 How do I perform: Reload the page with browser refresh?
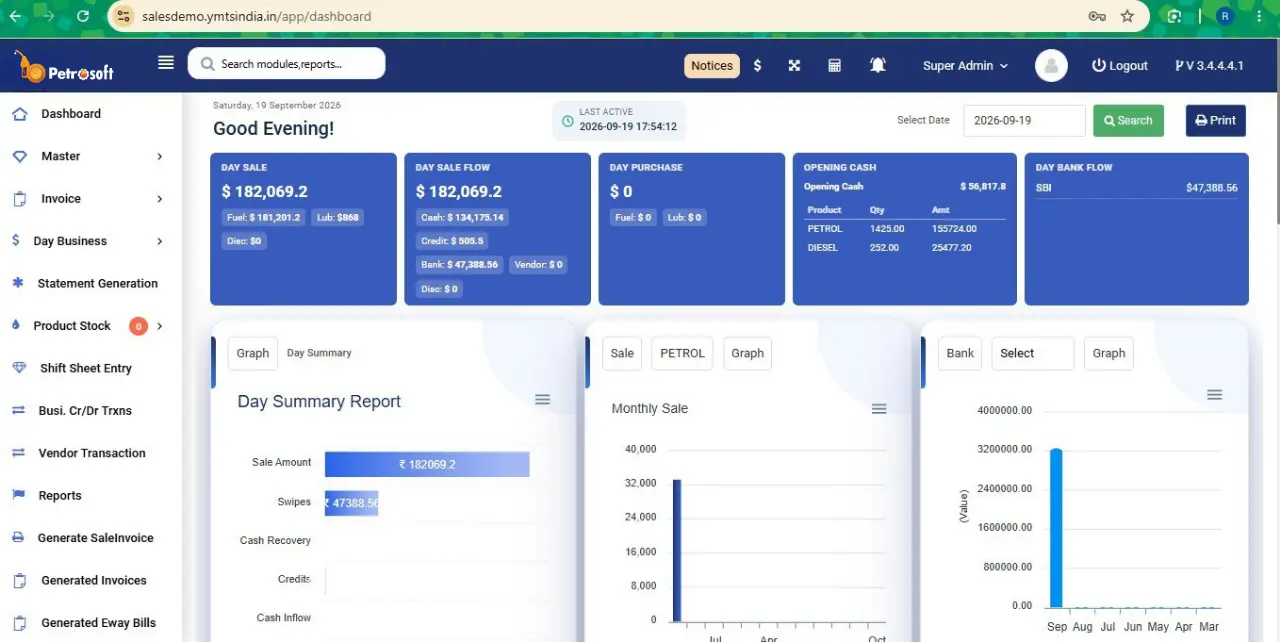click(82, 16)
